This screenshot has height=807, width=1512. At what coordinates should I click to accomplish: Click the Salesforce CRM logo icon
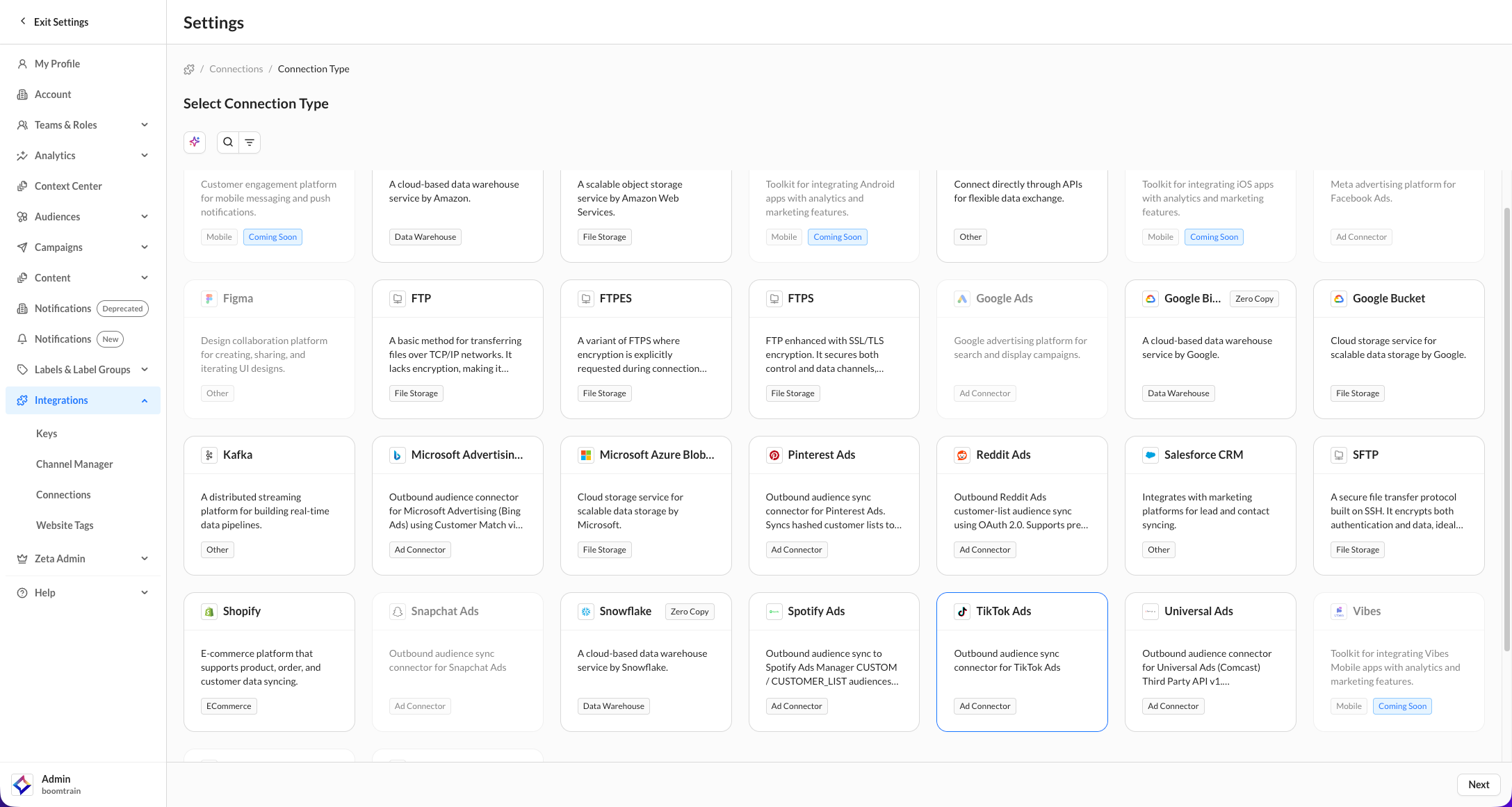tap(1151, 455)
